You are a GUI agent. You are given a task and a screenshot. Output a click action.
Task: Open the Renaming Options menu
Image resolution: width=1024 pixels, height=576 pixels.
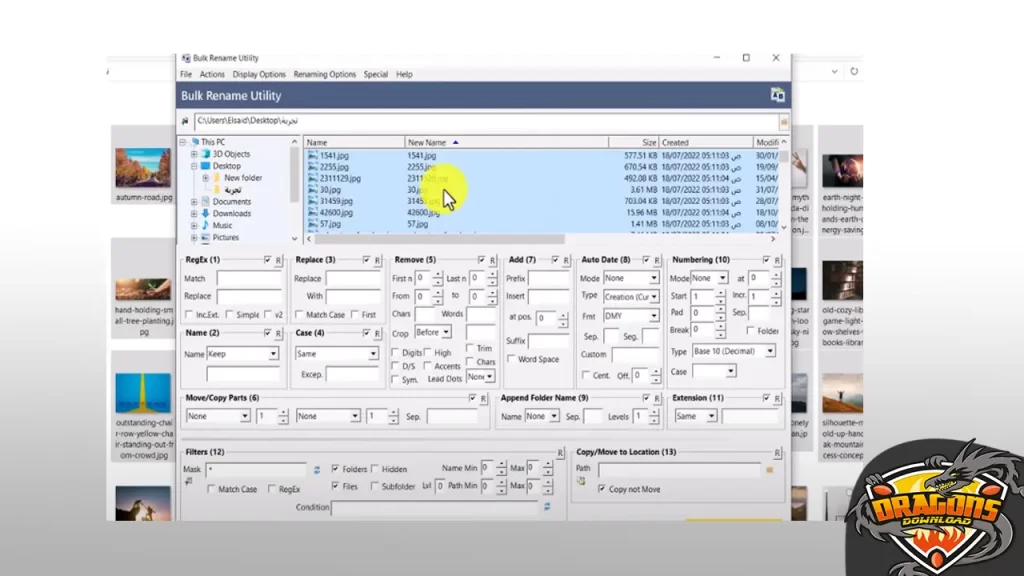(324, 74)
